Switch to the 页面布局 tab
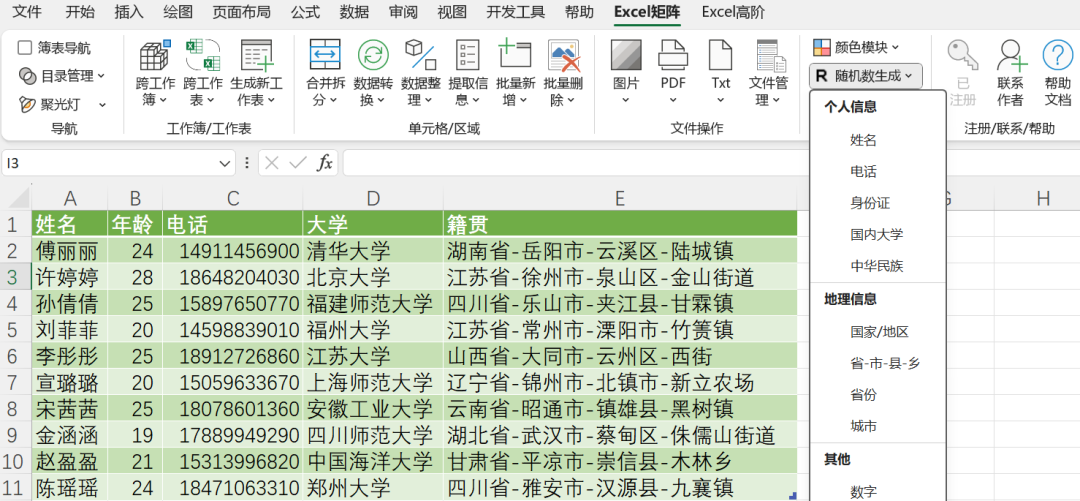Screen dimensions: 1080x501 click(241, 12)
